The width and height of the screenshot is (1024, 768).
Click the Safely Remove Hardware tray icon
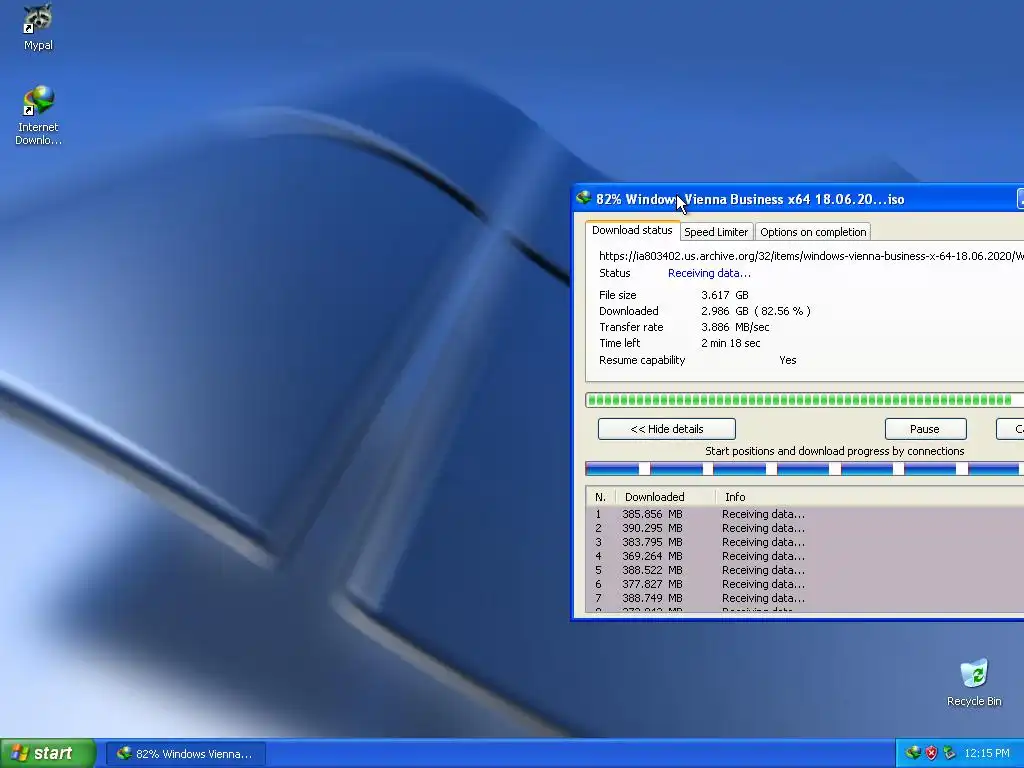pyautogui.click(x=949, y=753)
